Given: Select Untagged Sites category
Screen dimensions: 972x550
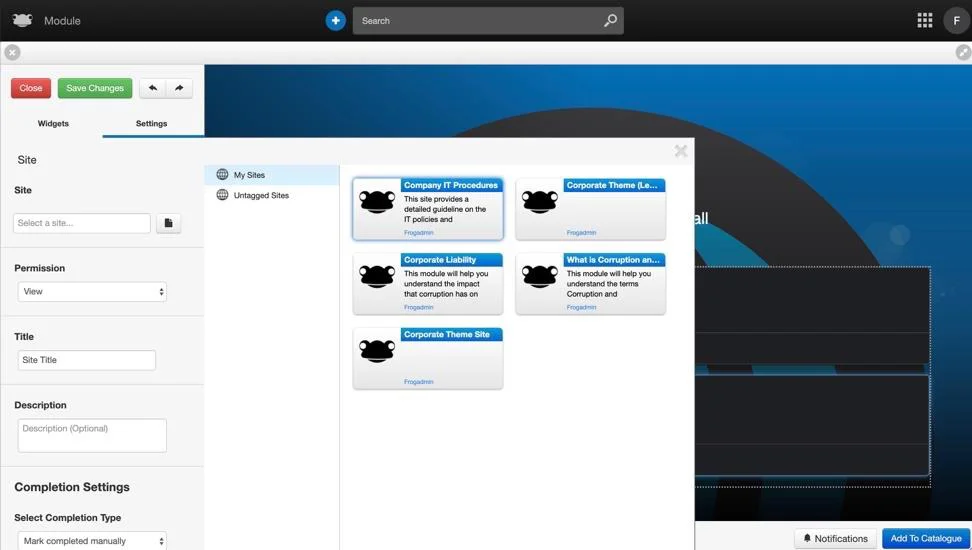Looking at the screenshot, I should click(272, 195).
